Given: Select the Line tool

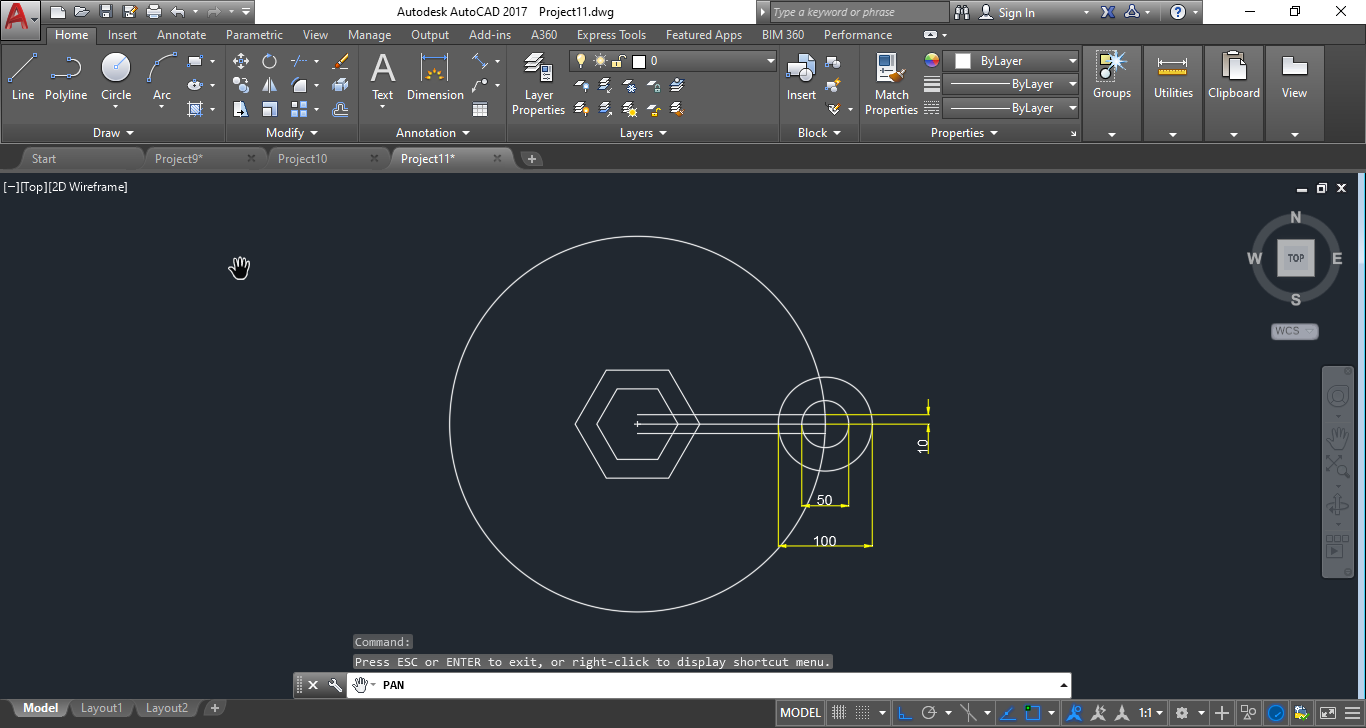Looking at the screenshot, I should coord(22,70).
